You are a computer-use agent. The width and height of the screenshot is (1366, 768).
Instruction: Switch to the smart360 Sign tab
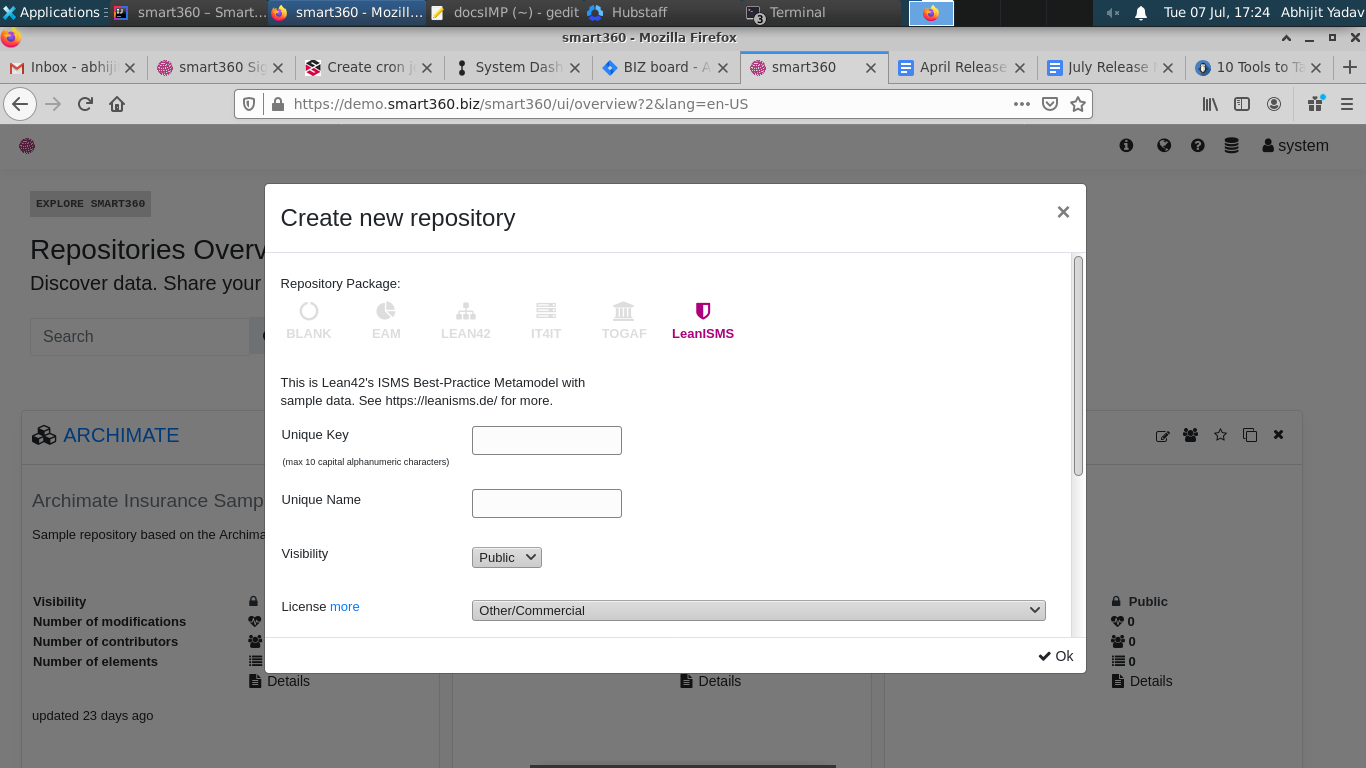[x=222, y=67]
